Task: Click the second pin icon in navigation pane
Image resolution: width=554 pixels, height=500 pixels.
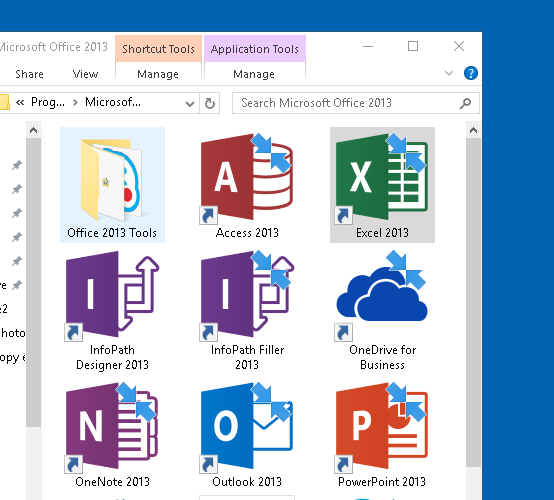Action: [x=17, y=189]
